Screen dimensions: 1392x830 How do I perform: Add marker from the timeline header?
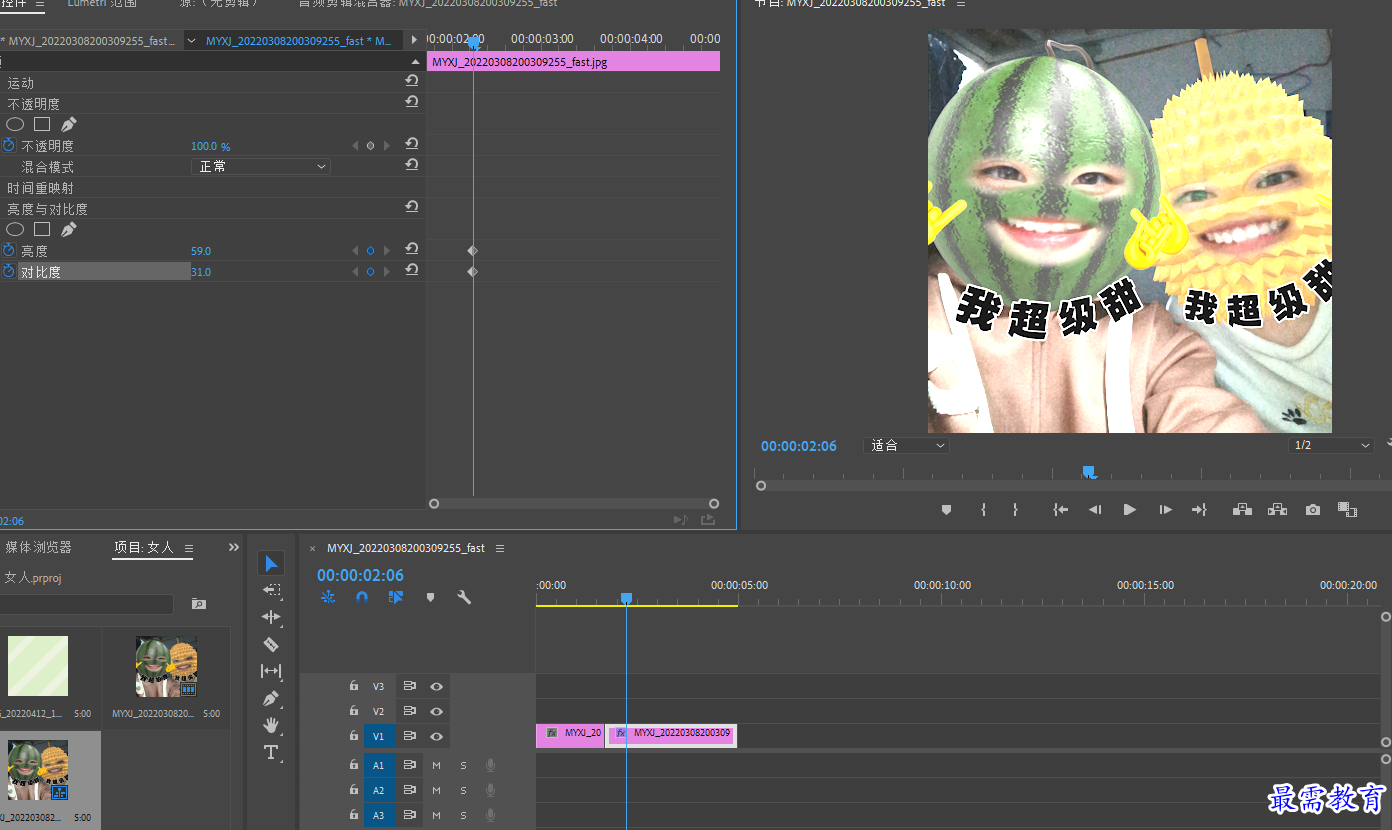point(431,597)
